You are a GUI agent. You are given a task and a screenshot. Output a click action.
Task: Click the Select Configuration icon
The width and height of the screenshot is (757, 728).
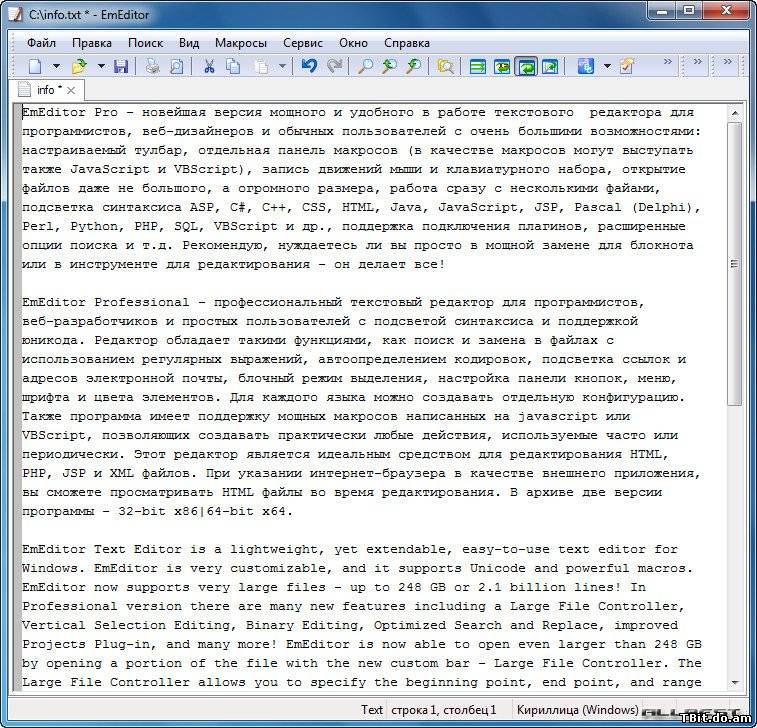[x=586, y=66]
